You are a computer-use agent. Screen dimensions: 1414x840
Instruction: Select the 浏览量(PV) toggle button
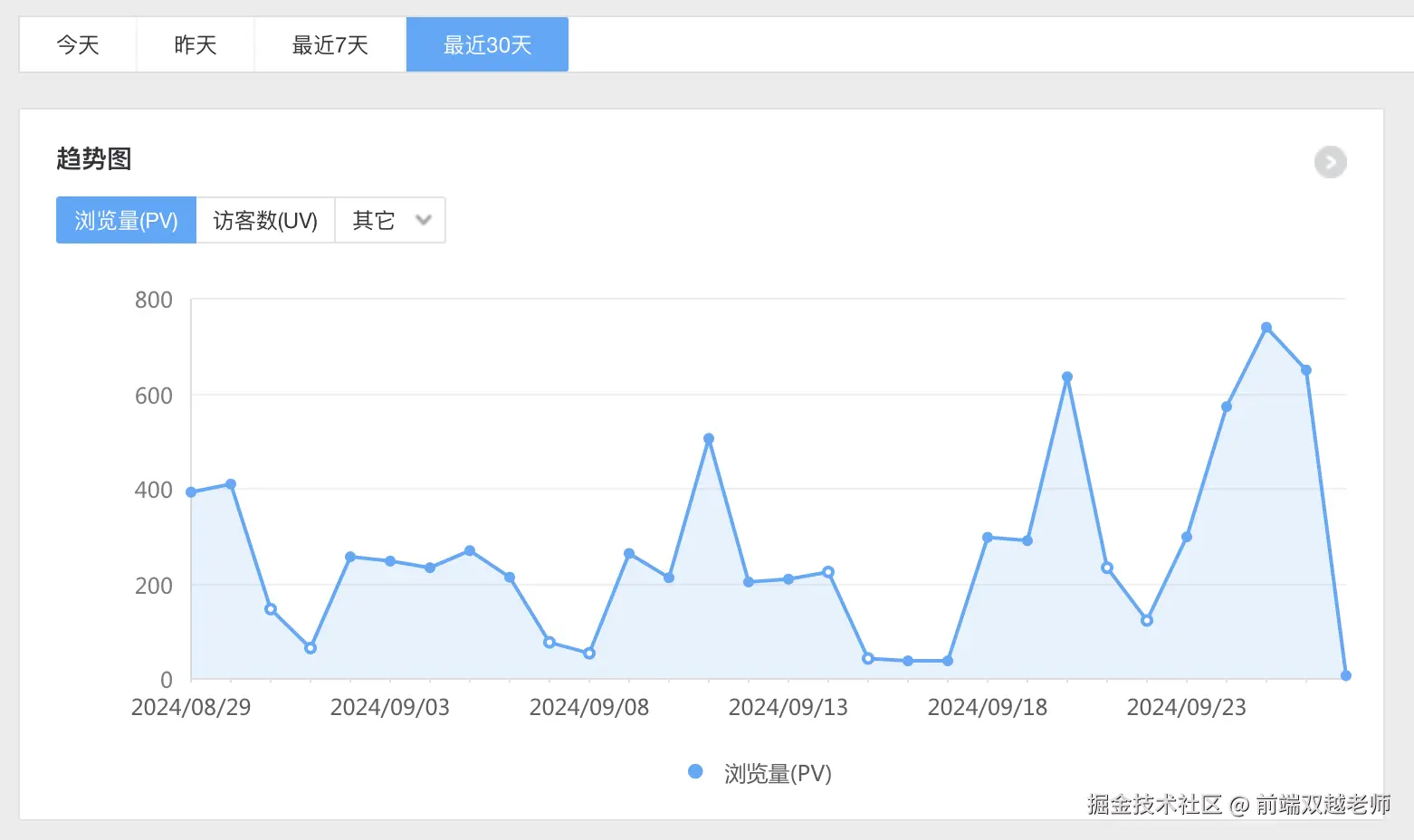point(126,219)
